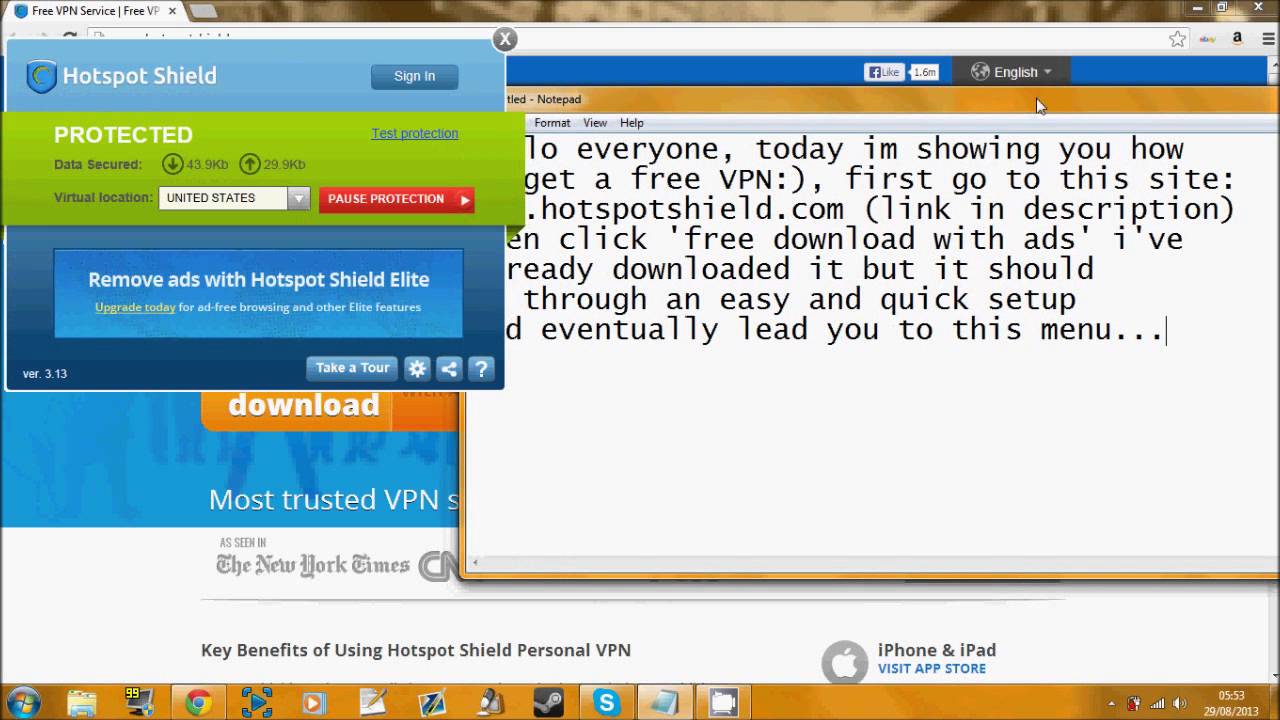The height and width of the screenshot is (720, 1280).
Task: Click the Notepad horizontal scrollbar left arrow
Action: 475,563
